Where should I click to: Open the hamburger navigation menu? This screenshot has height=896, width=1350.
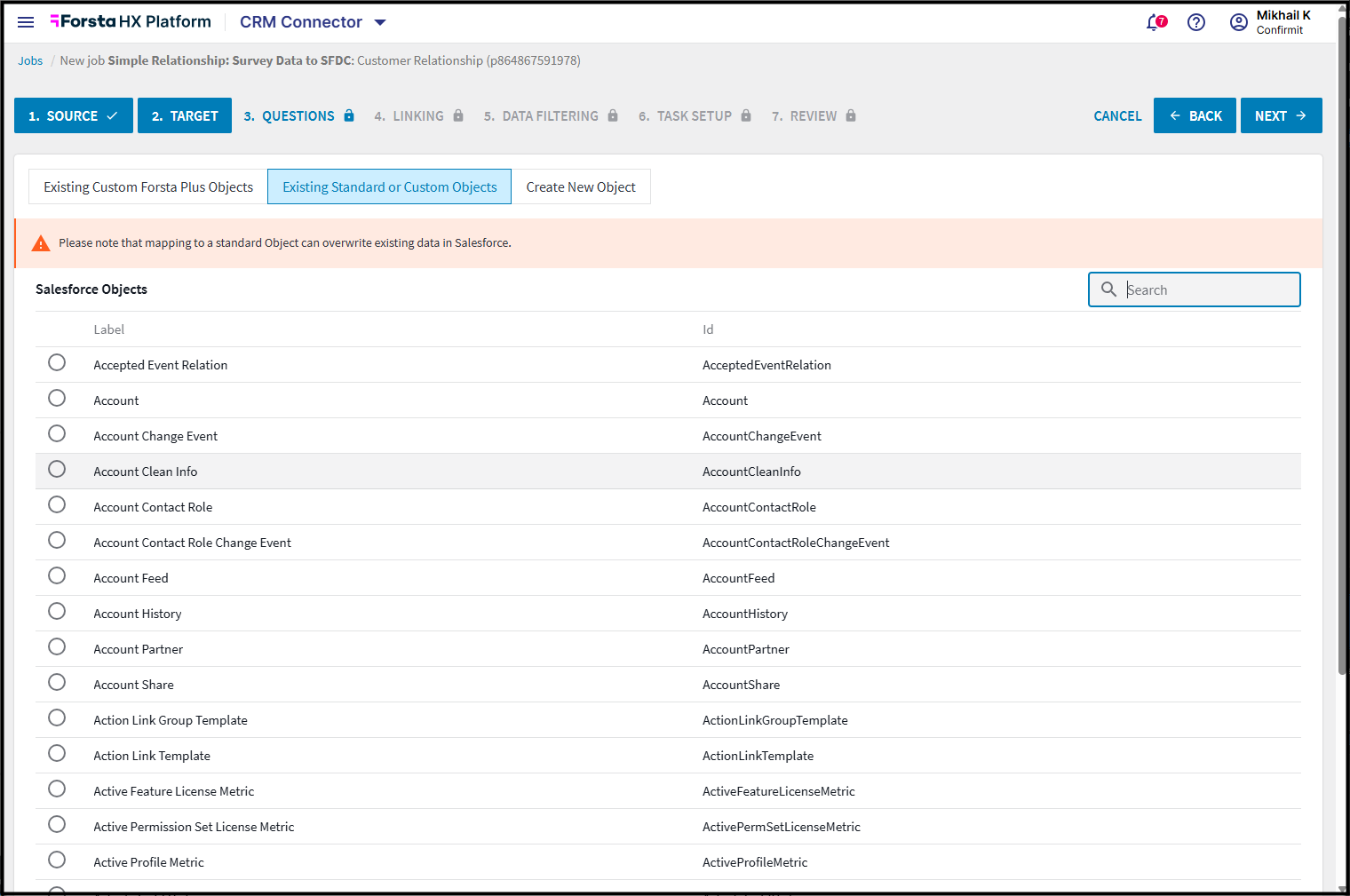(x=26, y=22)
